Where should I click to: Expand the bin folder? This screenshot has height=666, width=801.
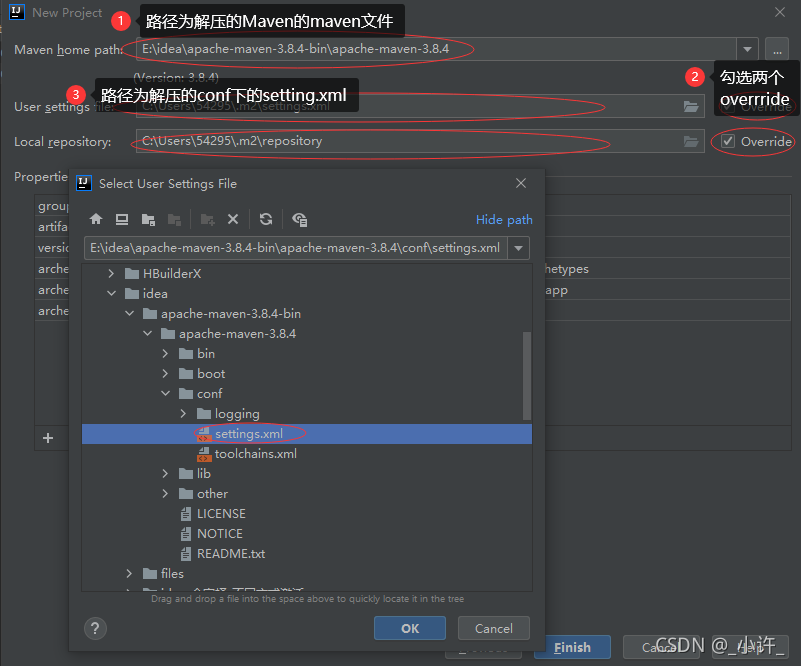pos(166,353)
